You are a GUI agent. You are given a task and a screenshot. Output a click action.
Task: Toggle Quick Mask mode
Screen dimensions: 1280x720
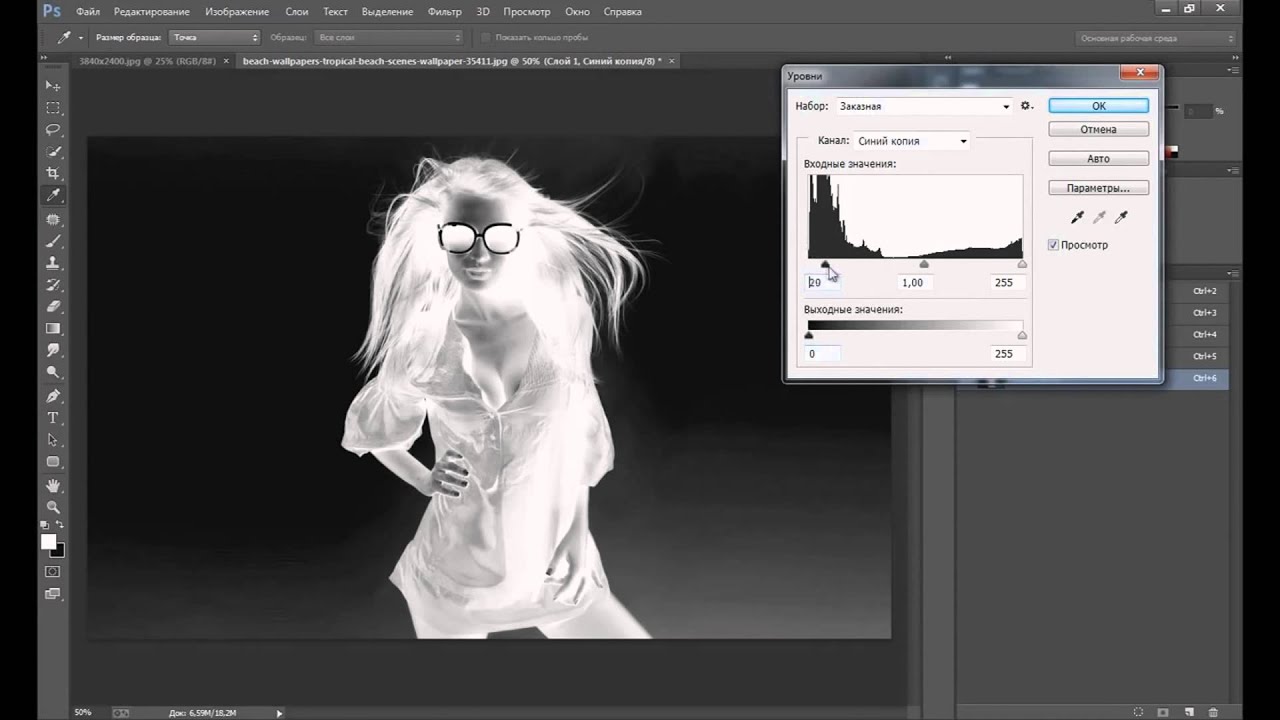tap(53, 571)
